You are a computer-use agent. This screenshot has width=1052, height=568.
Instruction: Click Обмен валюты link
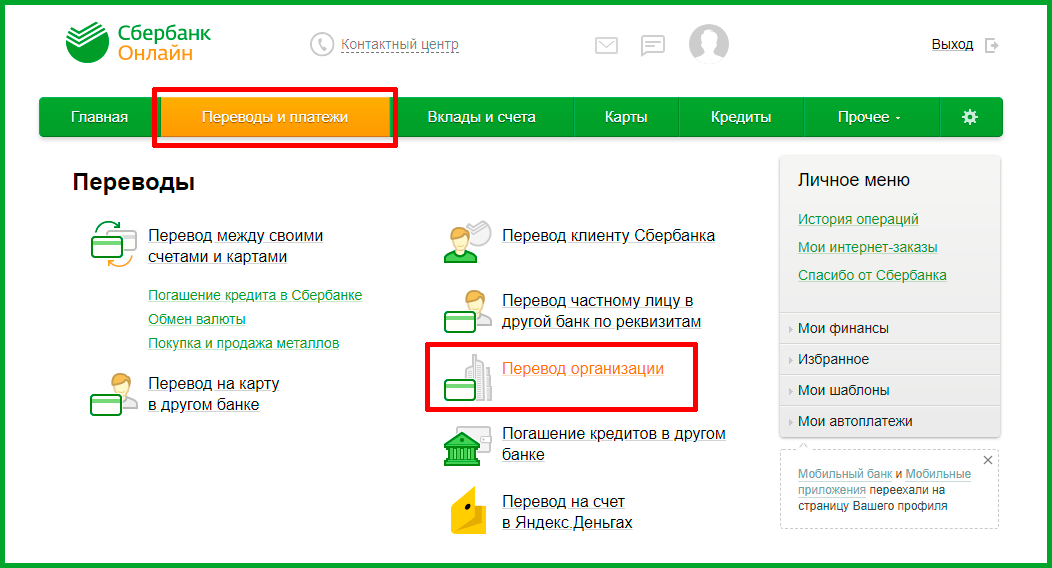197,319
